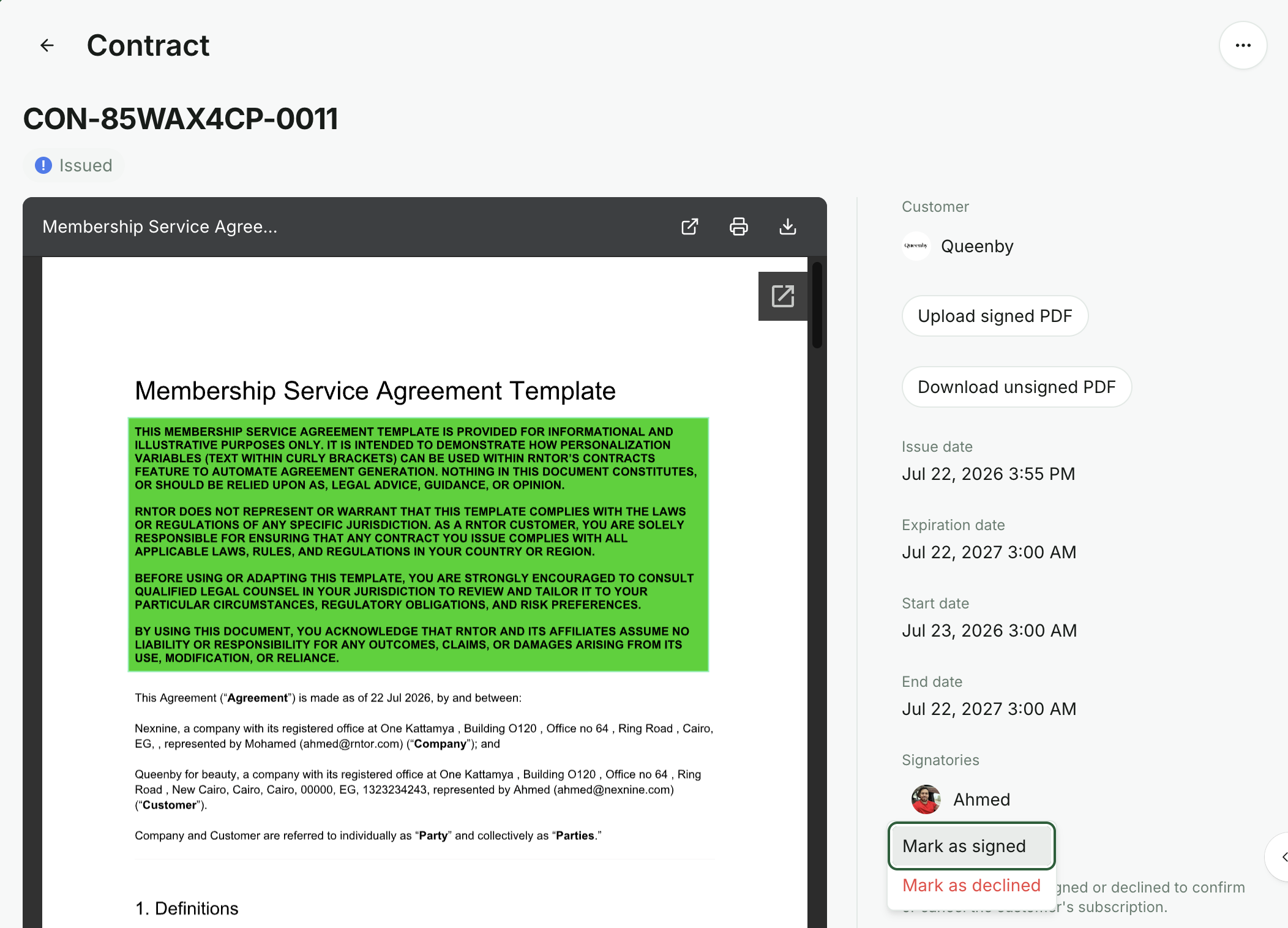Click the dark pop-out icon on PDF page
This screenshot has height=928, width=1288.
783,296
